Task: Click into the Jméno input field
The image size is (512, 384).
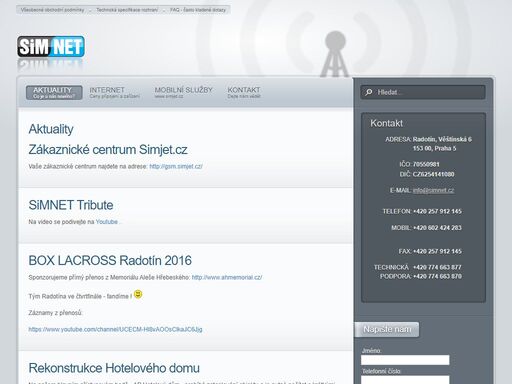Action: [x=405, y=360]
